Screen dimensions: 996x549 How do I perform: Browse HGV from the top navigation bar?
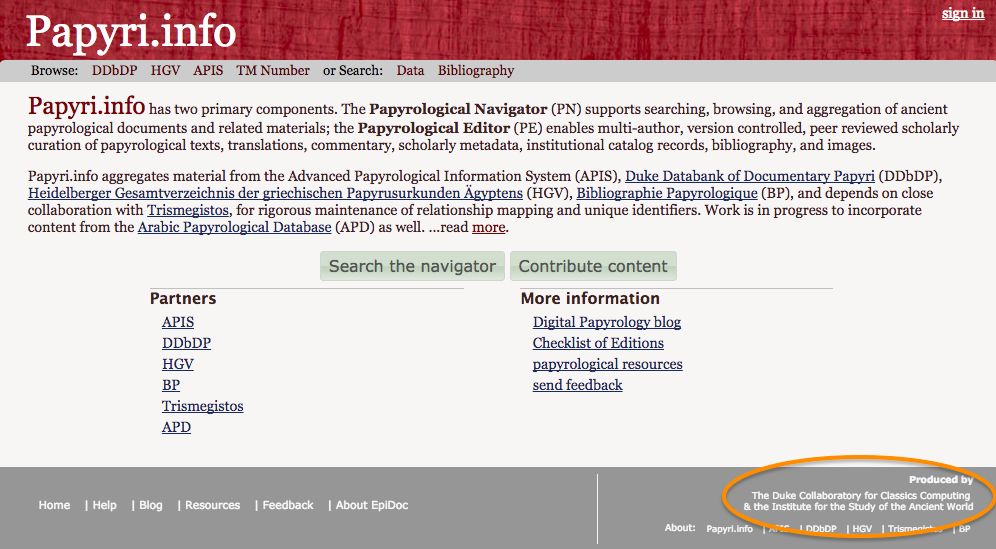coord(165,71)
